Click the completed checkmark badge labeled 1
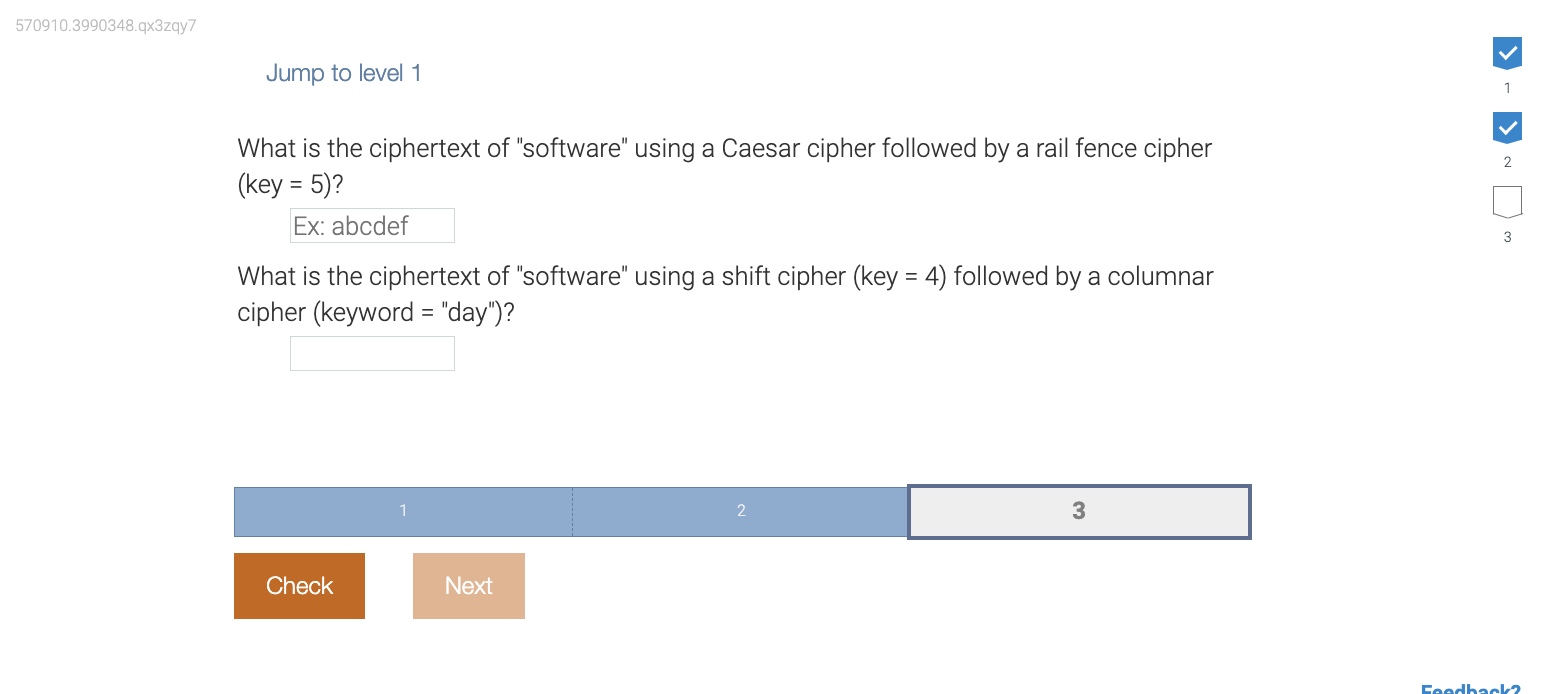The height and width of the screenshot is (694, 1544). click(x=1507, y=53)
